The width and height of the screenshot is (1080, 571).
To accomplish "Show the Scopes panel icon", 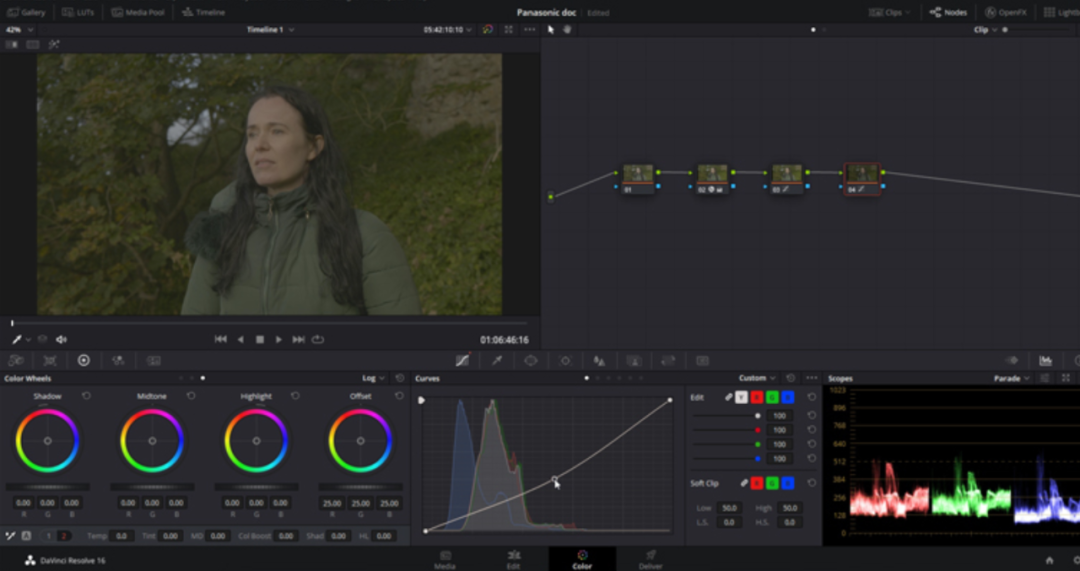I will click(x=1045, y=360).
